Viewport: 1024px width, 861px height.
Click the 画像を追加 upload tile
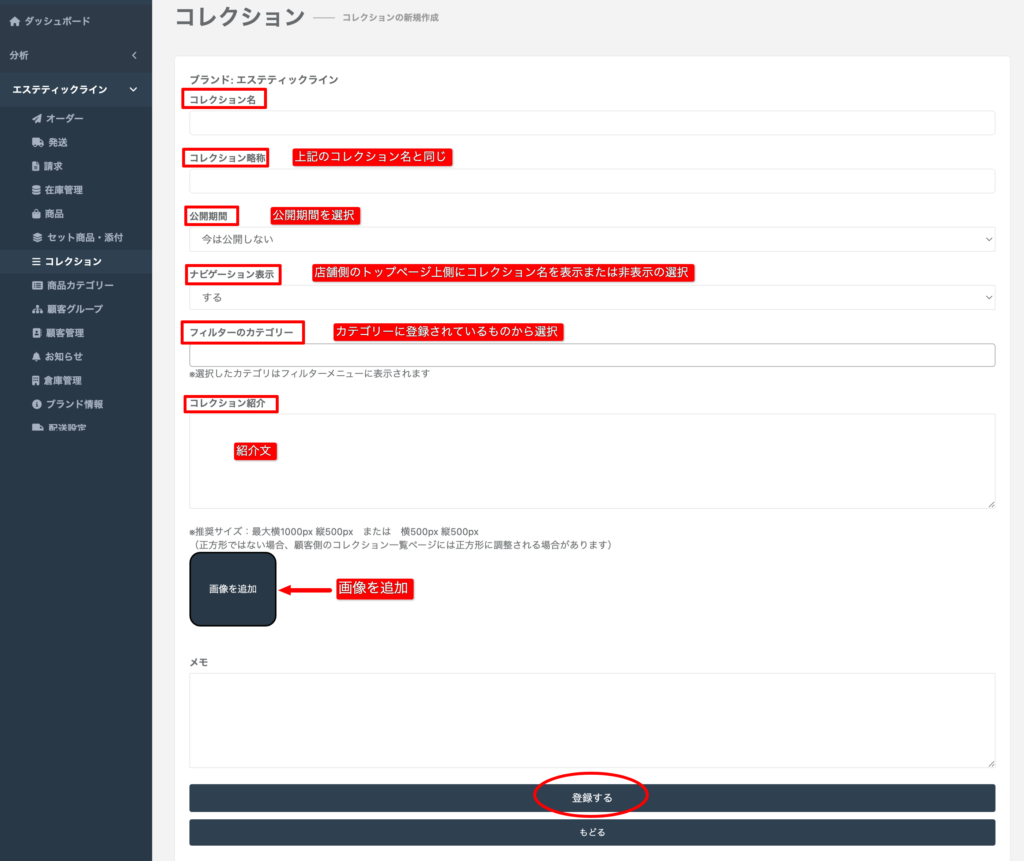233,590
